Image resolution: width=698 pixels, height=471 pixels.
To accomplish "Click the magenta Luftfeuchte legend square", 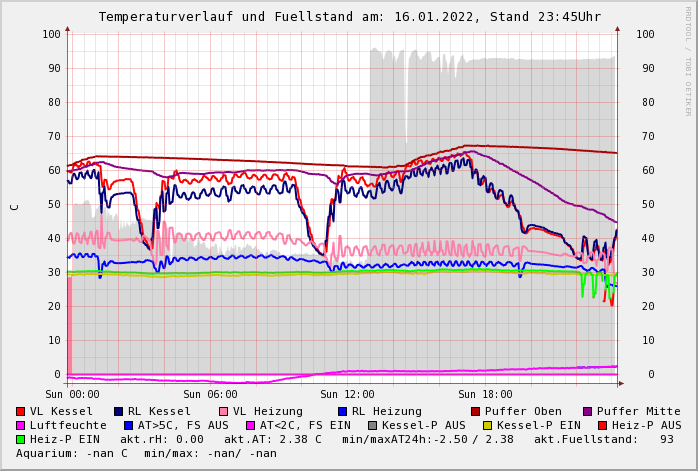I will click(20, 426).
